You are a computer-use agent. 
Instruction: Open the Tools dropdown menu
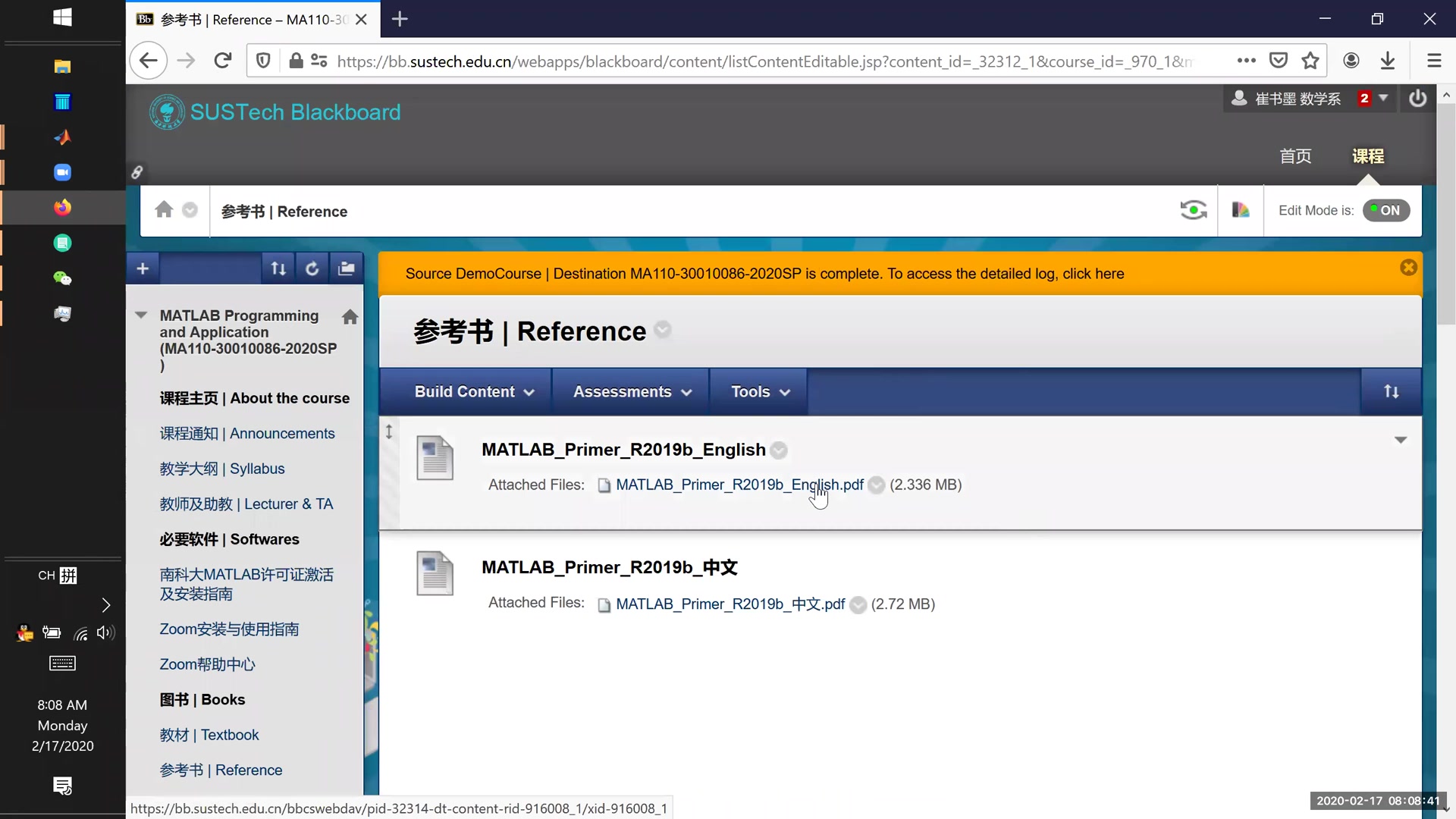[x=761, y=391]
